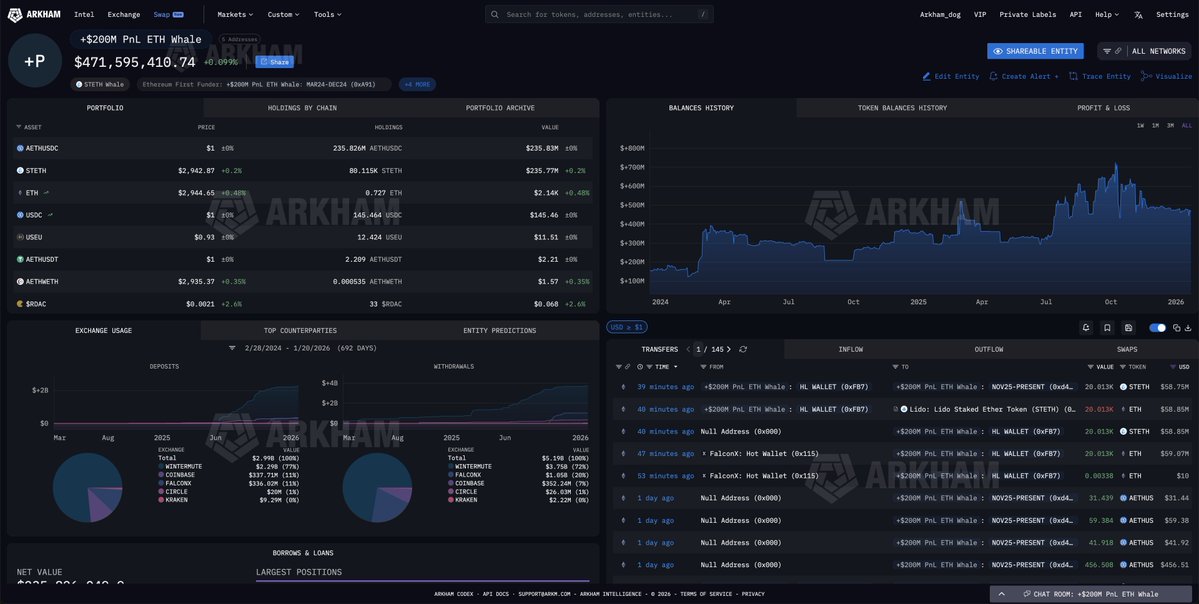
Task: Toggle the blue switch above transfers table
Action: tap(1157, 327)
